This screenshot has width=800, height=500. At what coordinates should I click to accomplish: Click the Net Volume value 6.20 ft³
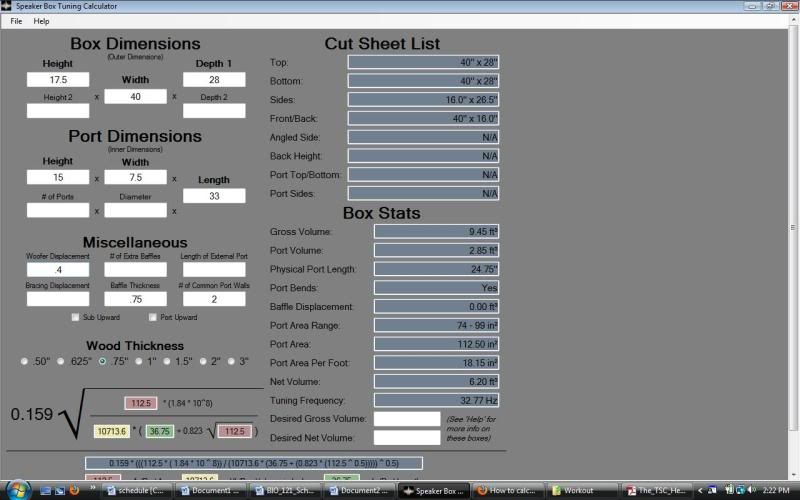click(x=436, y=381)
